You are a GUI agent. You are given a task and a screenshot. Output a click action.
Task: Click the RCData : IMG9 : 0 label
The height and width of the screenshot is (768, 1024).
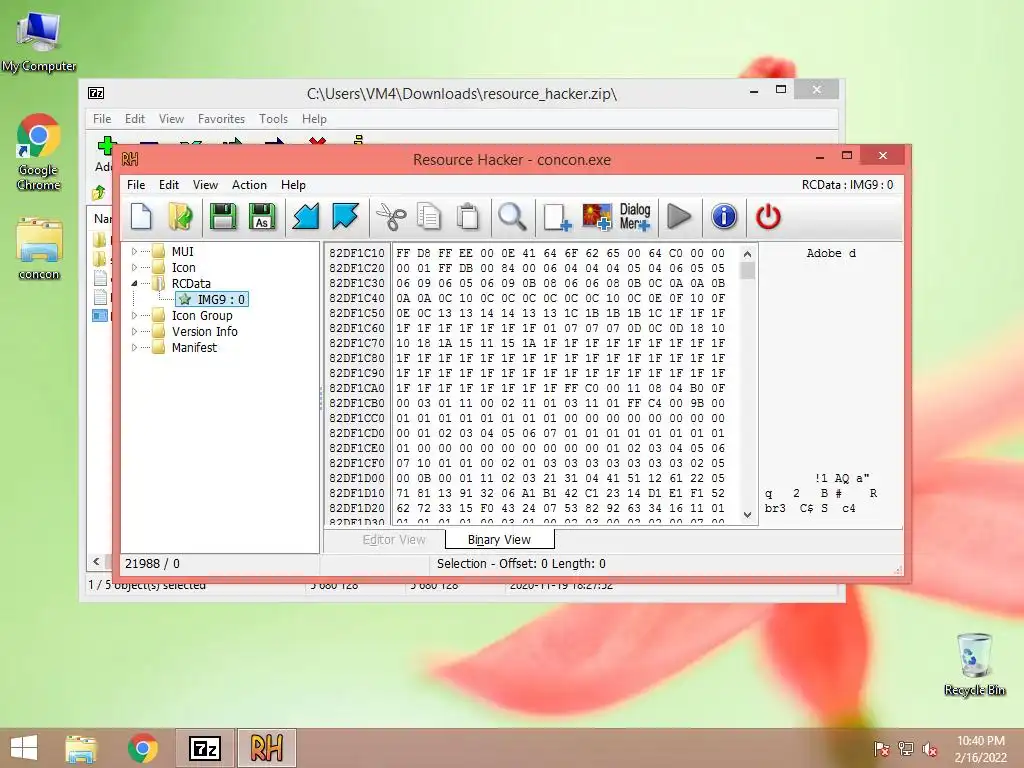coord(847,185)
